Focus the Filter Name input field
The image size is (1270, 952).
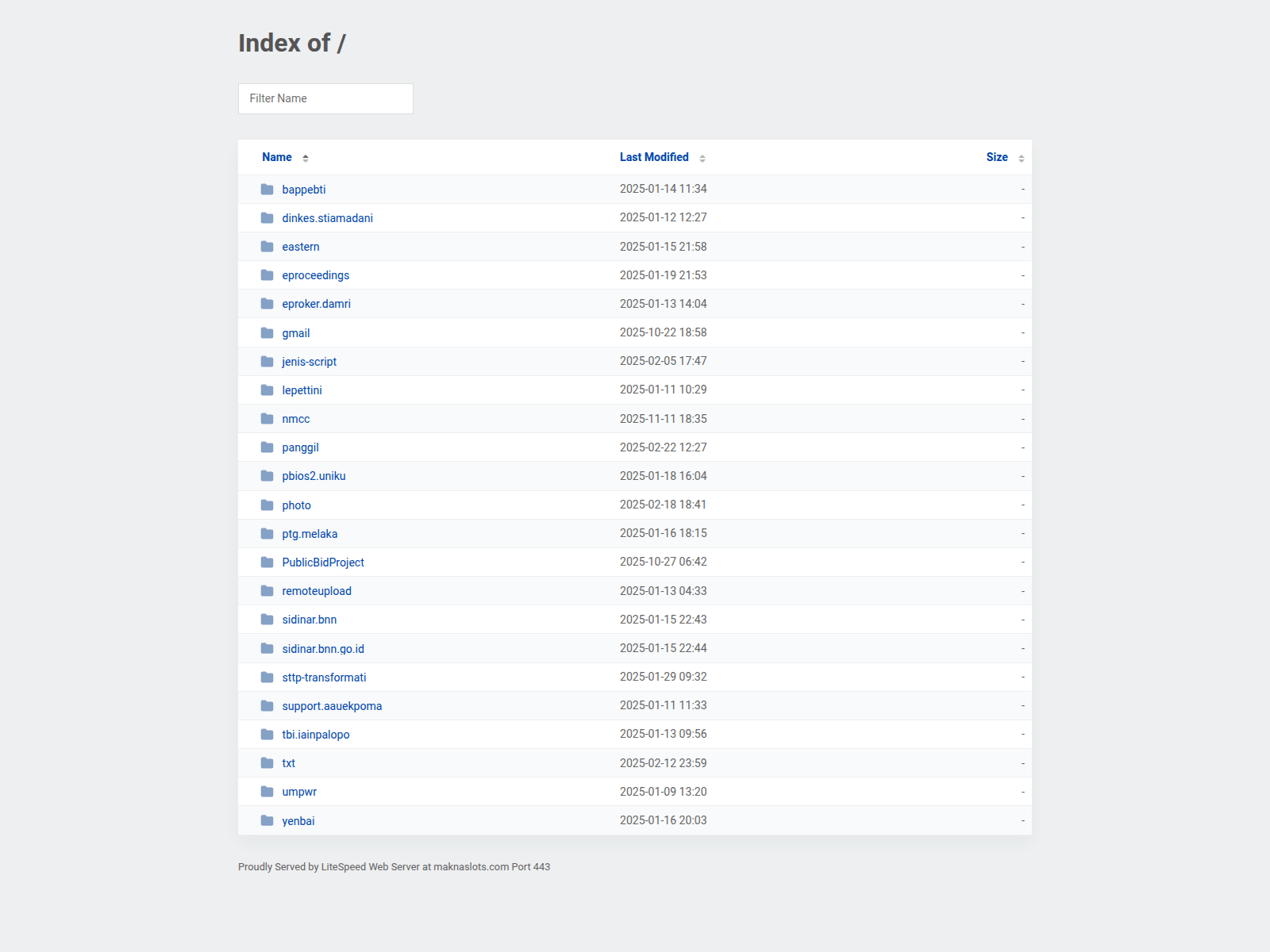point(325,98)
